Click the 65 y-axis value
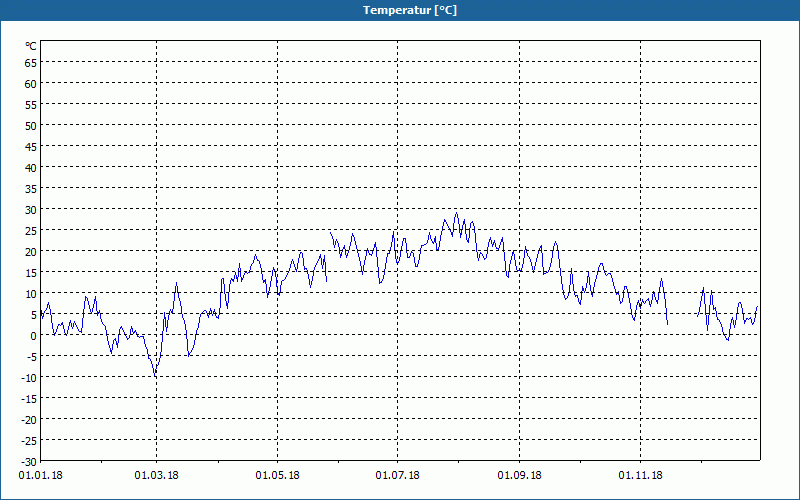Viewport: 800px width, 500px height. coord(31,63)
